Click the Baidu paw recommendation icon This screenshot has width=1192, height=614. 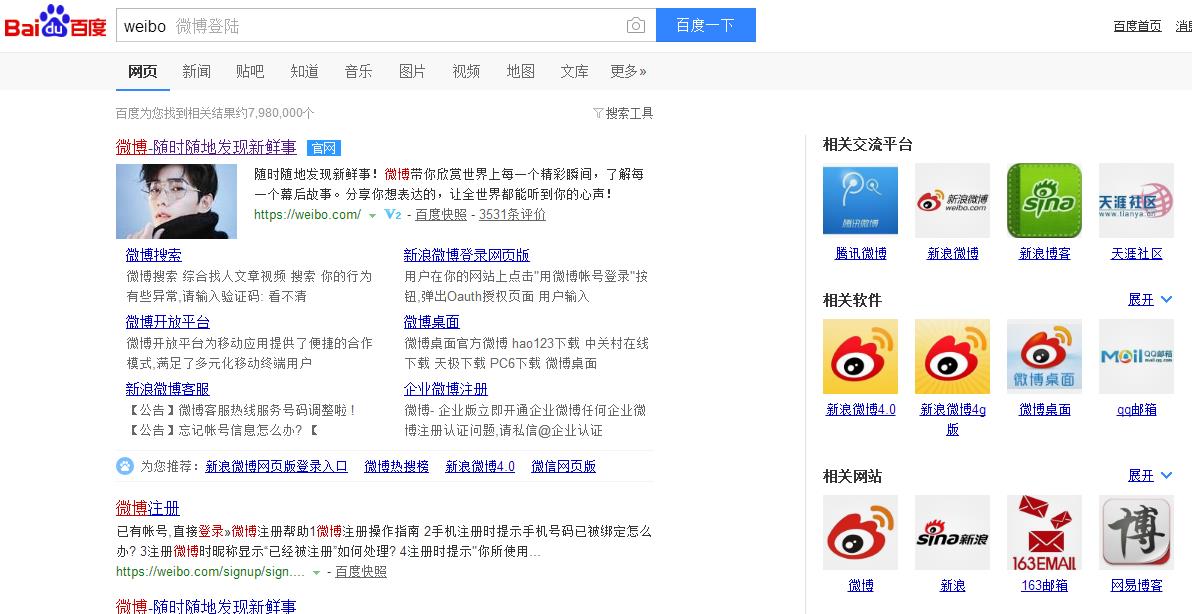(x=125, y=466)
